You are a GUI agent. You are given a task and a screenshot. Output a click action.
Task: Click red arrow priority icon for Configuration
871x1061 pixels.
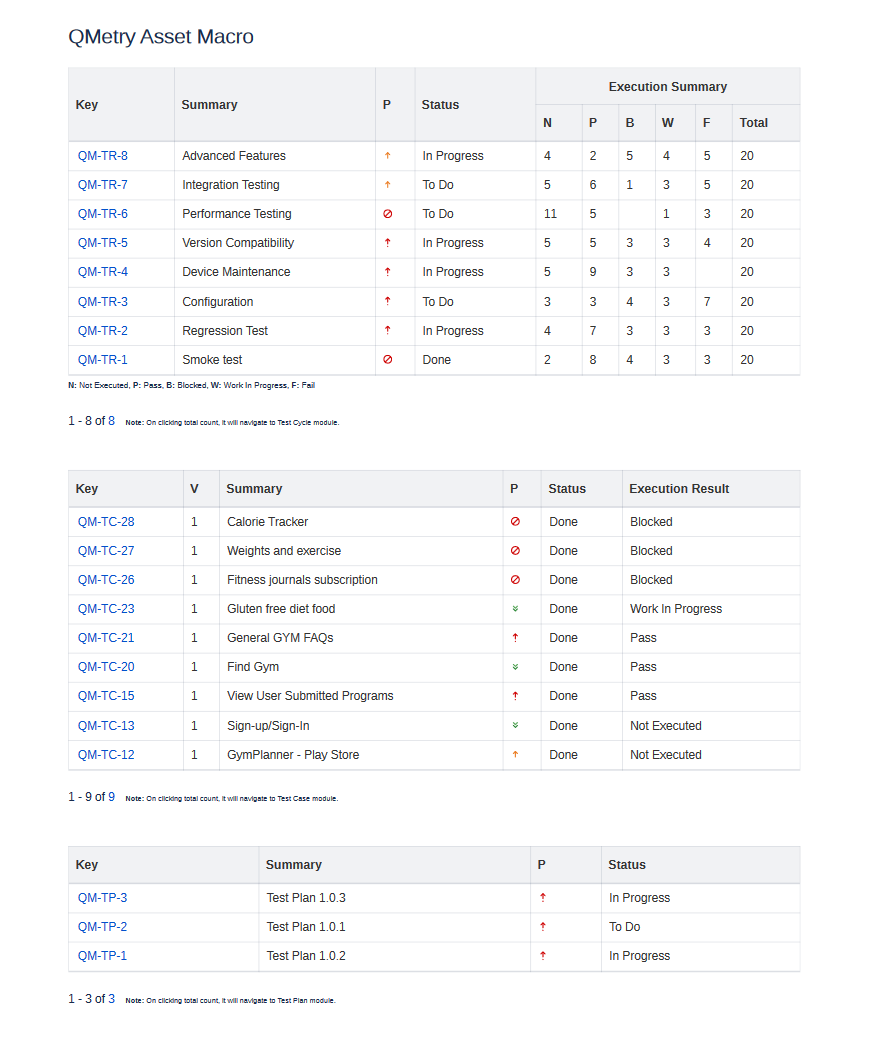click(387, 301)
